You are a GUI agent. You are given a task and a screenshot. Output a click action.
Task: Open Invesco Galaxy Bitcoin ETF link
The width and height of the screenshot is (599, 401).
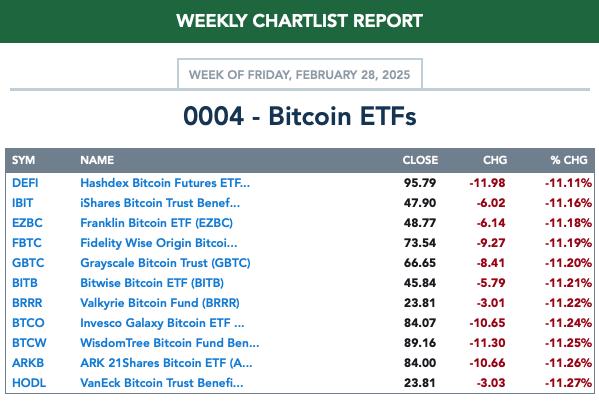click(x=162, y=323)
